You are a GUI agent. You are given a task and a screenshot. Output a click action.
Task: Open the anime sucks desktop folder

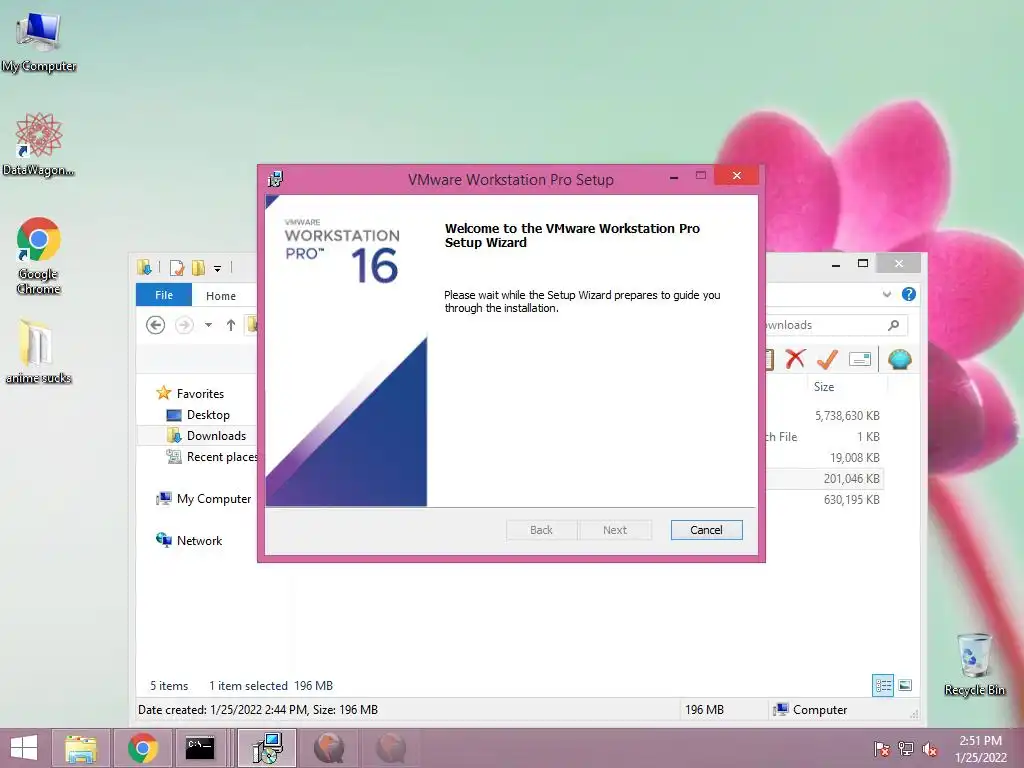[x=38, y=351]
